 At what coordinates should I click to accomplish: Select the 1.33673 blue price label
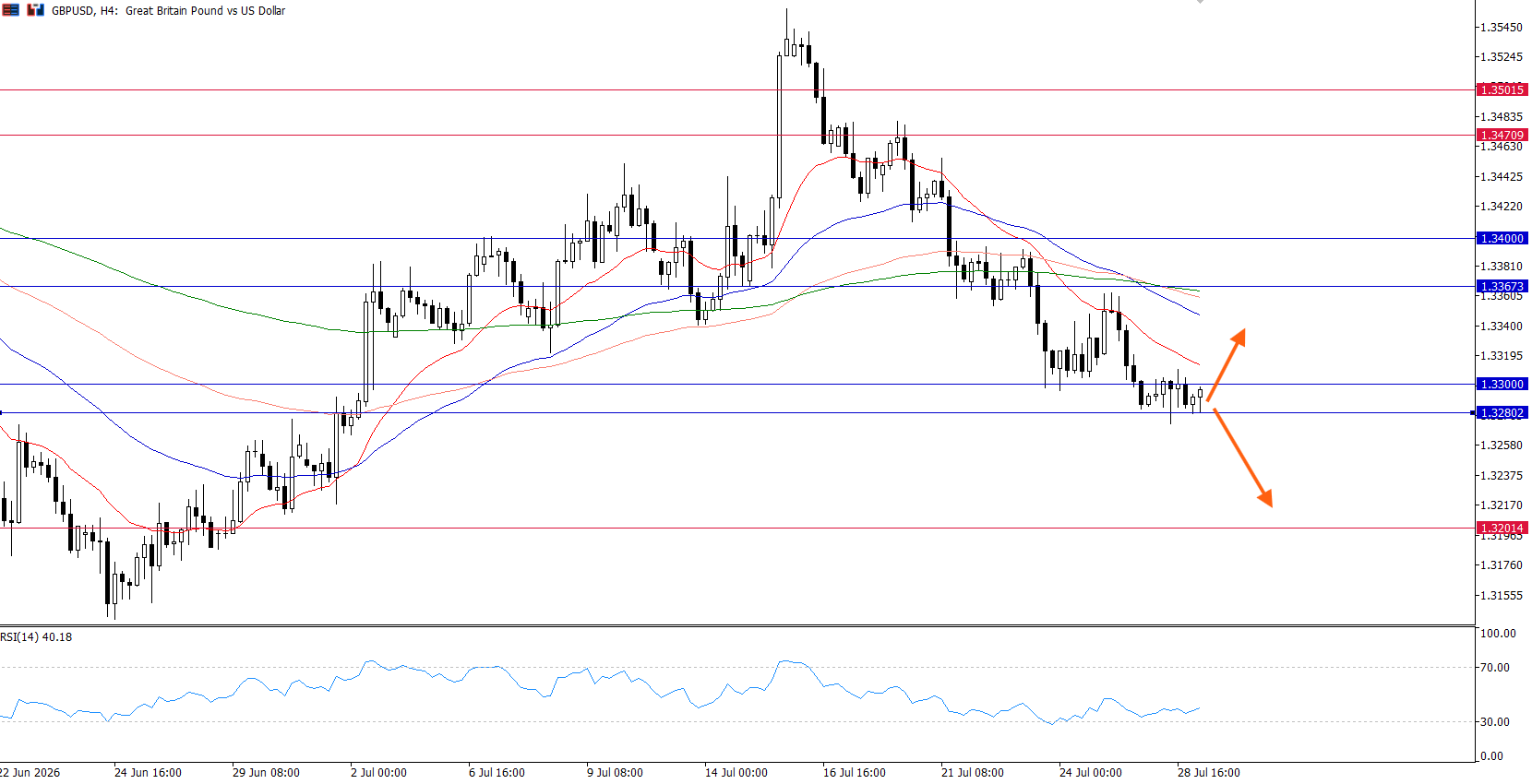[x=1502, y=286]
